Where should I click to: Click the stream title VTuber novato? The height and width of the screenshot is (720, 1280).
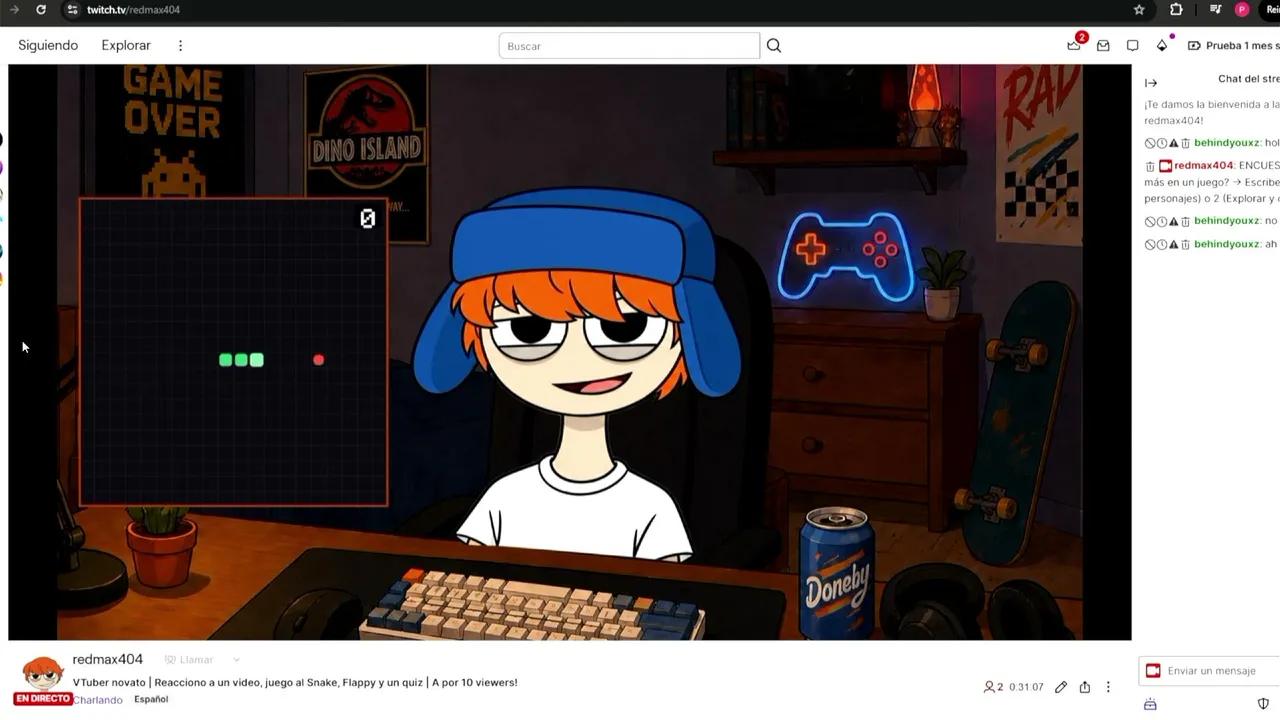pos(295,683)
